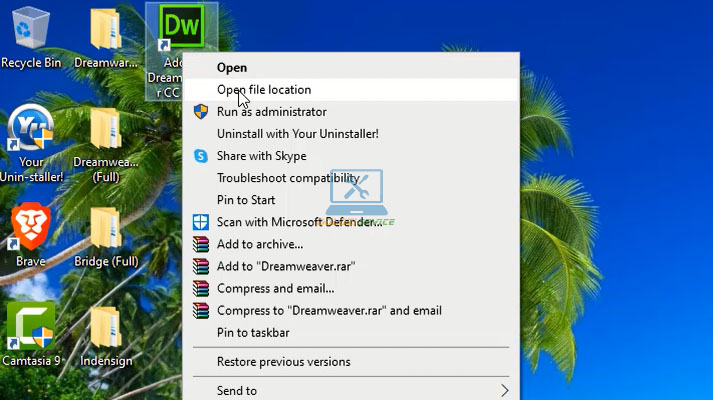Expand the Send to submenu arrow

(505, 391)
